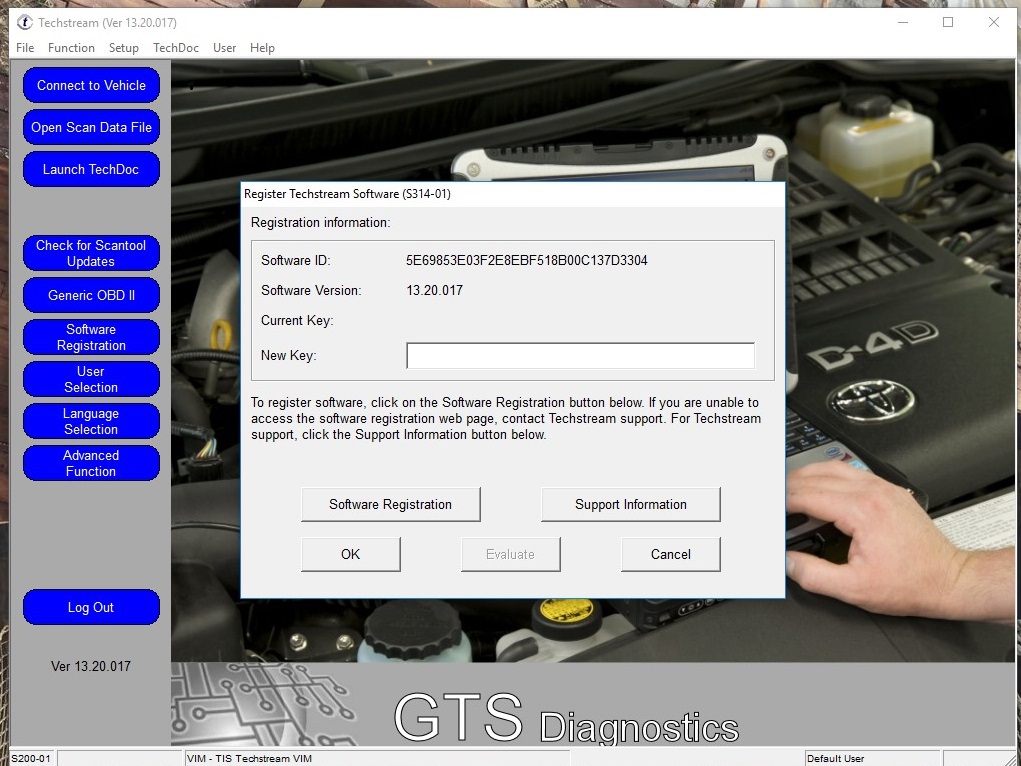This screenshot has width=1021, height=766.
Task: Click the New Key input field
Action: (x=580, y=355)
